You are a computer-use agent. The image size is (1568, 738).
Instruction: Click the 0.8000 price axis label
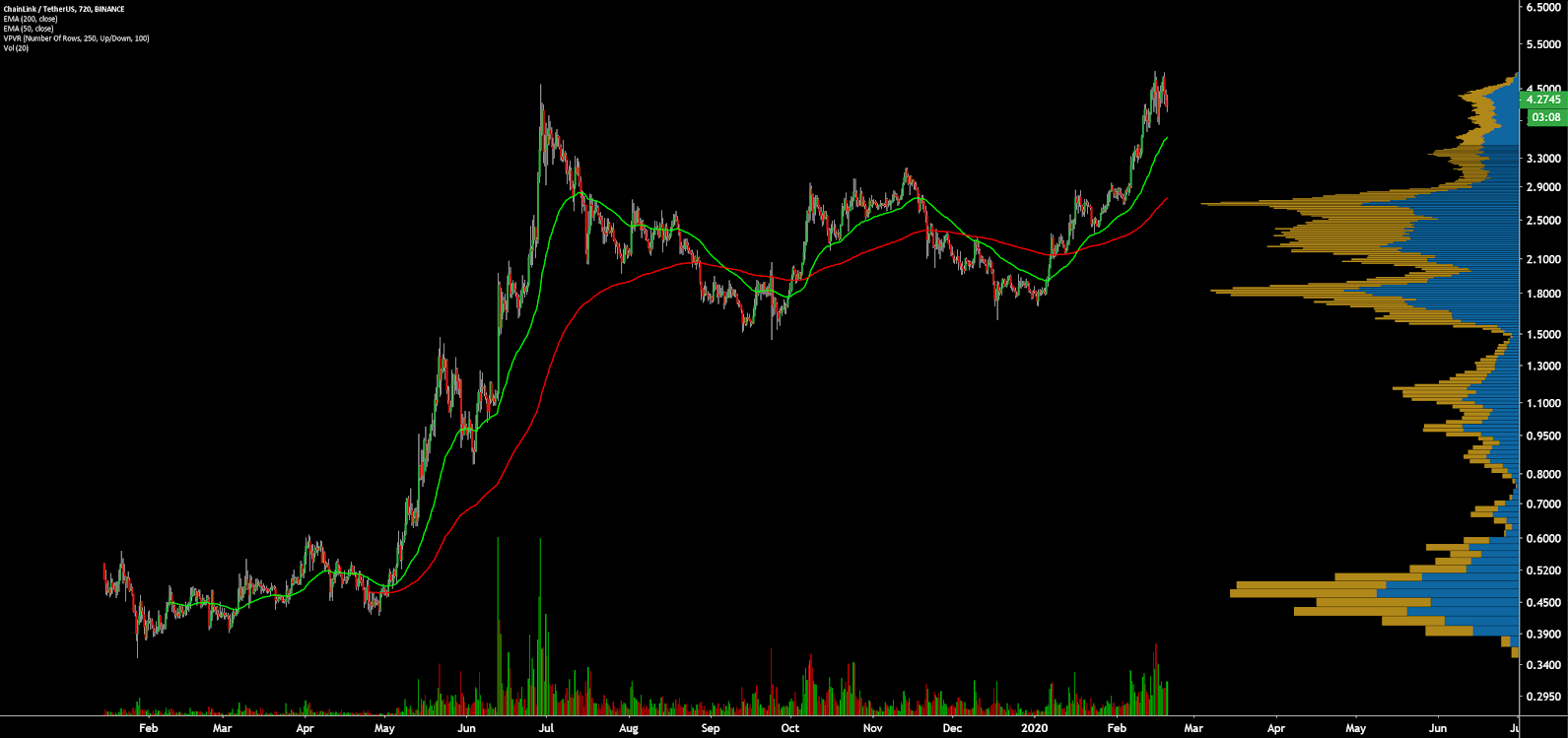(1543, 475)
